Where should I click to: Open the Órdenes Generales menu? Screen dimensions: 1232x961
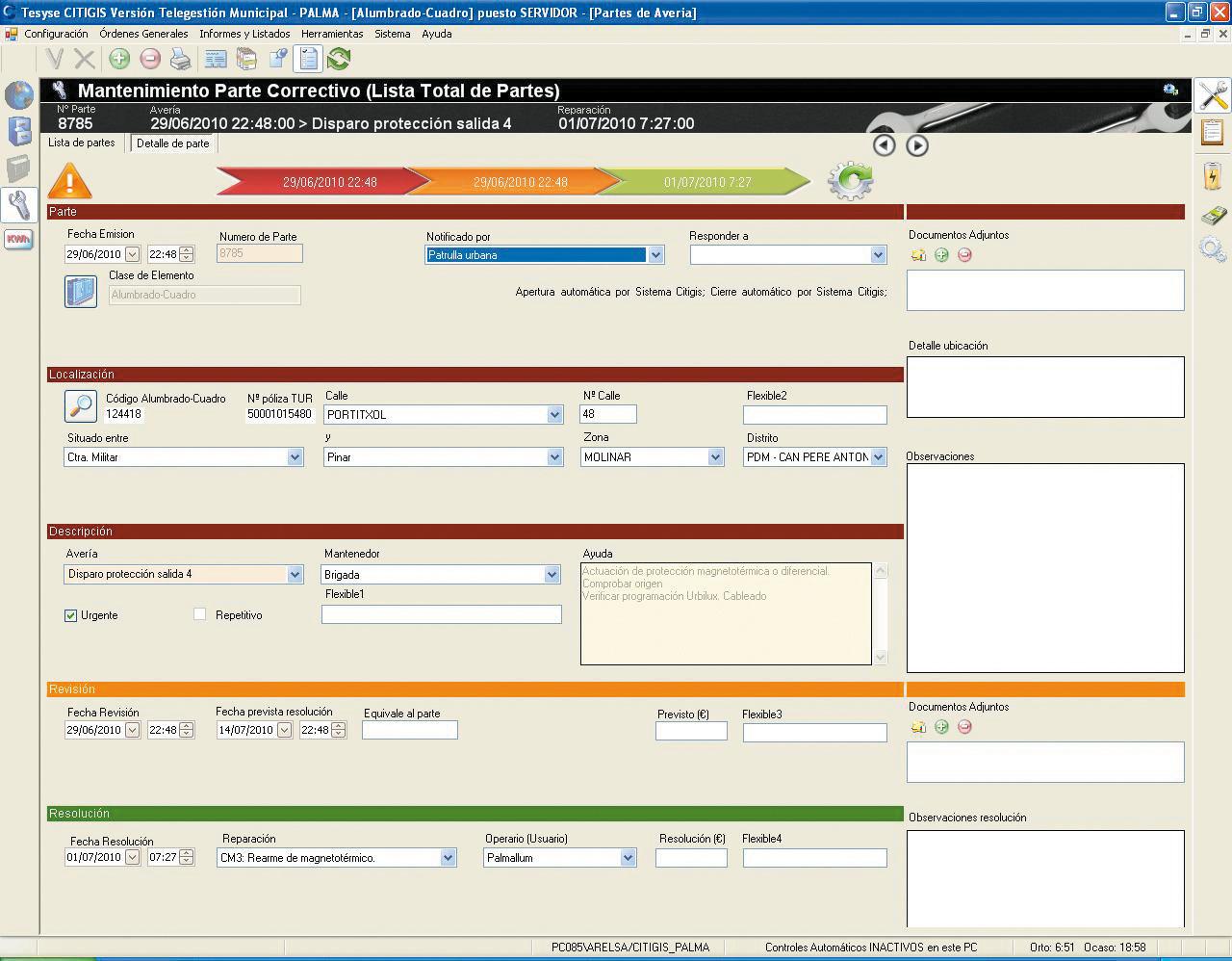tap(143, 34)
